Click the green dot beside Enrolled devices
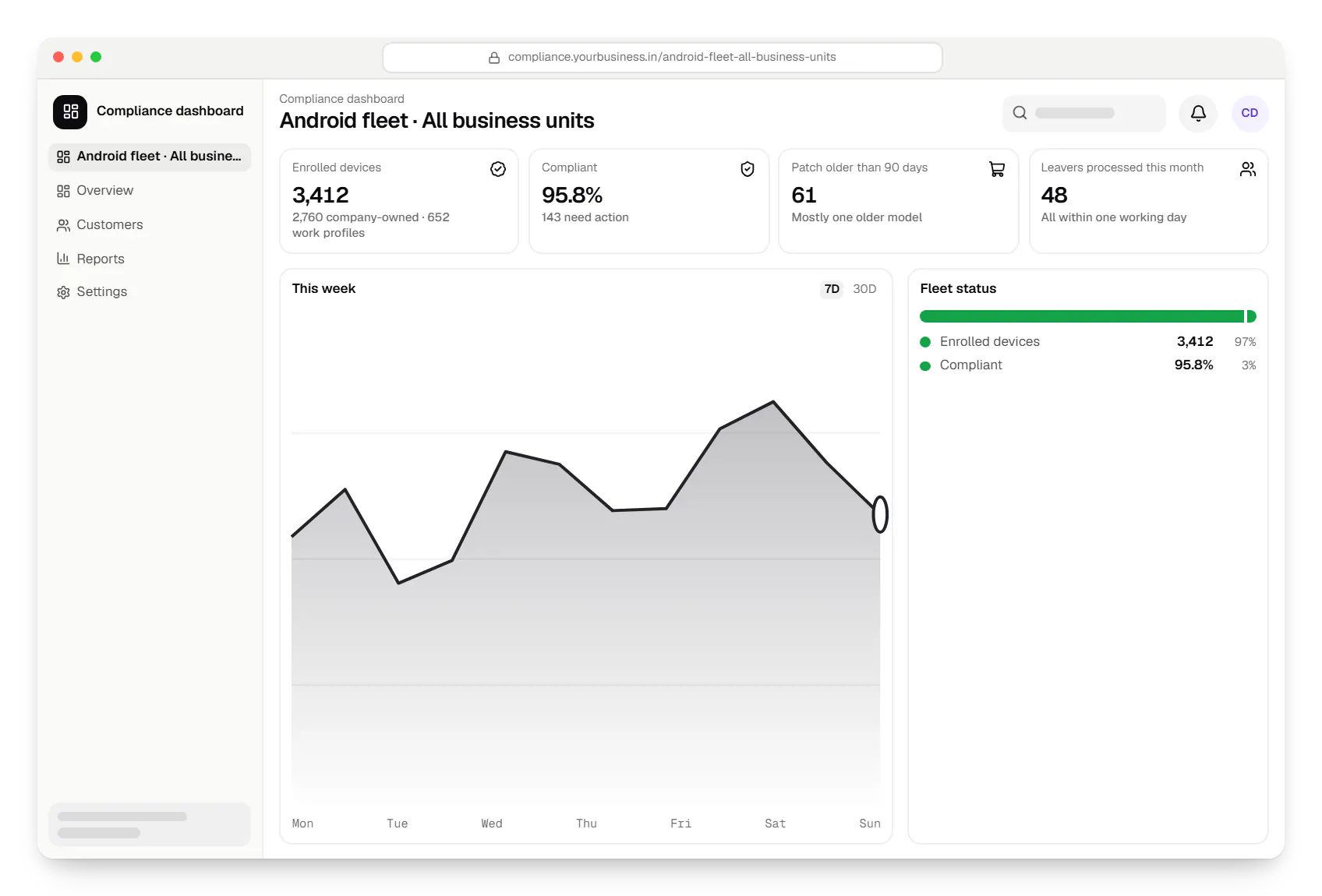The height and width of the screenshot is (896, 1322). [925, 342]
